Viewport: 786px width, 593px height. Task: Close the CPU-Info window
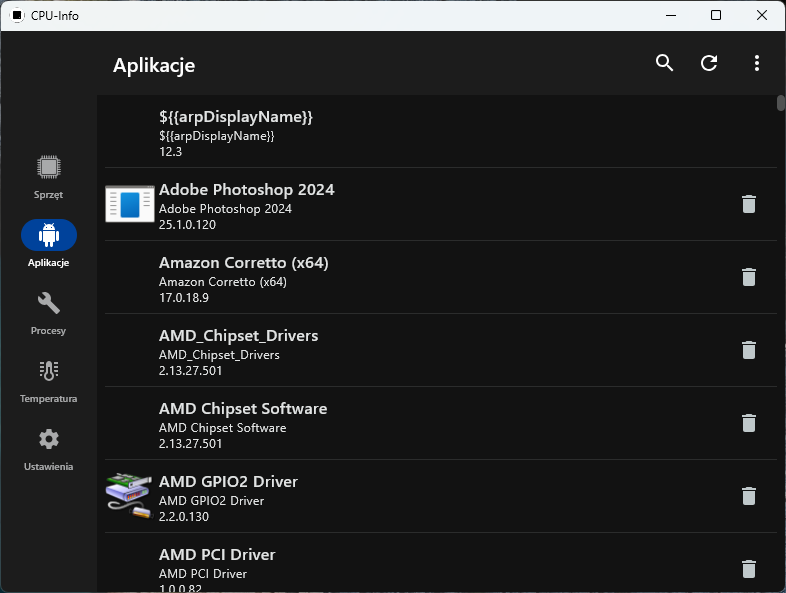761,16
